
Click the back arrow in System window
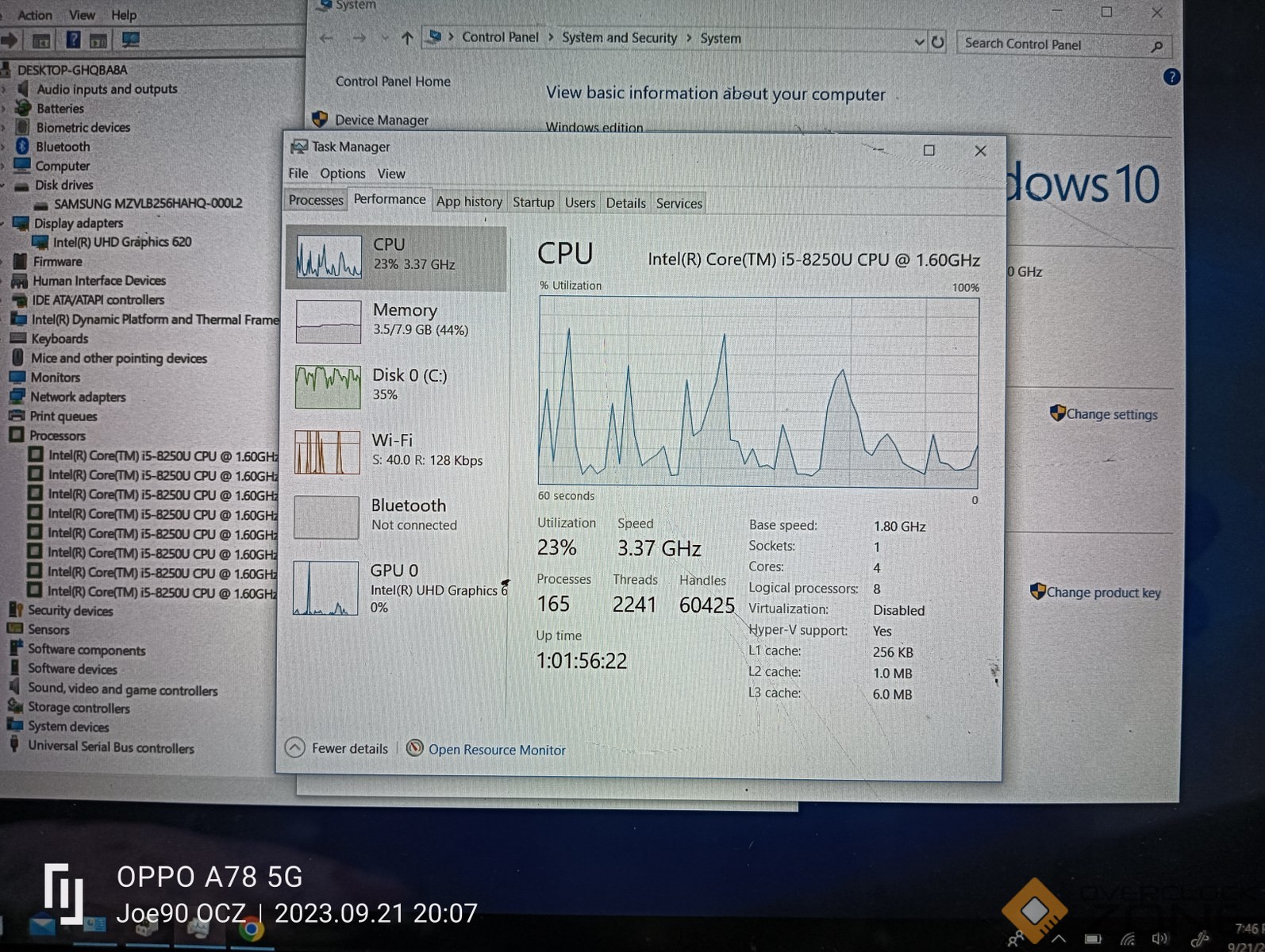326,38
